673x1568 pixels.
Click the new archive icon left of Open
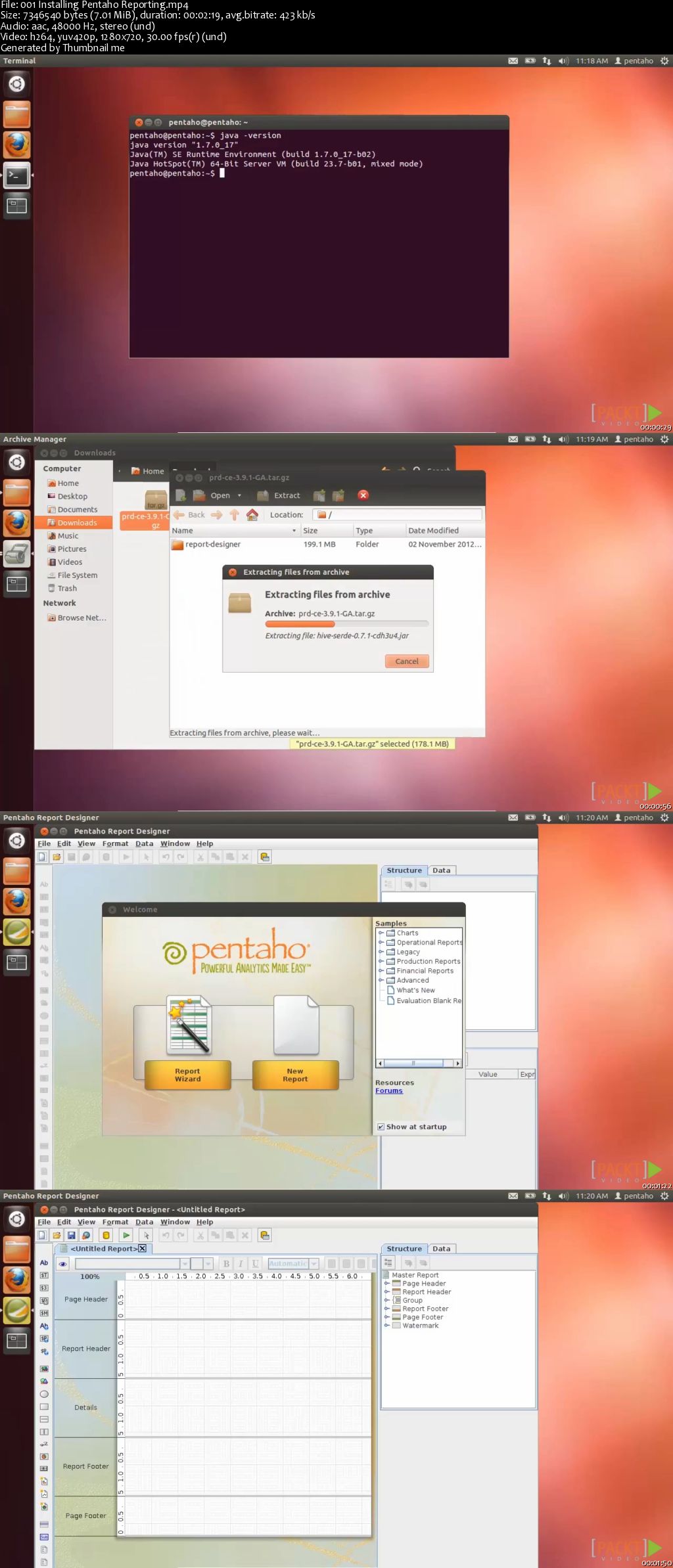click(x=181, y=495)
